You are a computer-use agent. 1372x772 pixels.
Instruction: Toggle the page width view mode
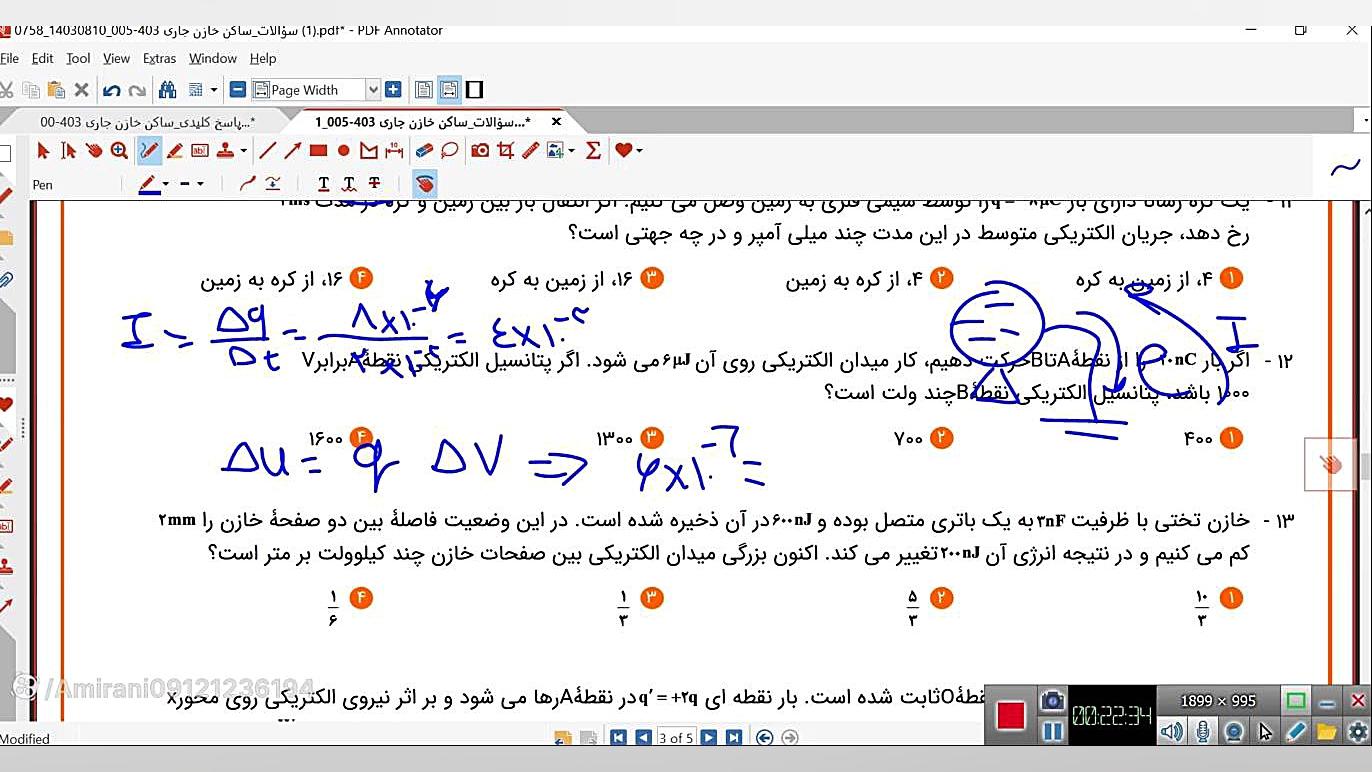(x=449, y=90)
